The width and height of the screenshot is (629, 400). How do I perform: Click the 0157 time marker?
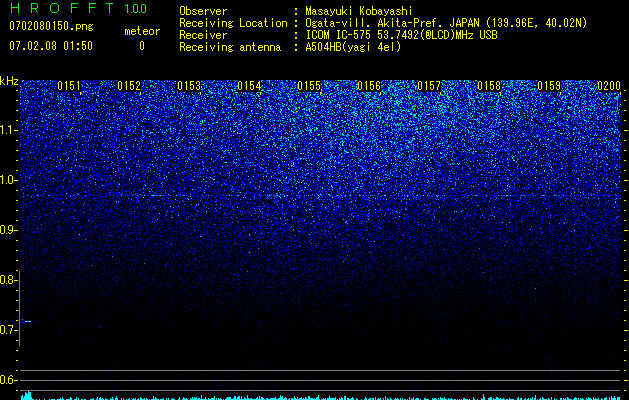tap(429, 86)
